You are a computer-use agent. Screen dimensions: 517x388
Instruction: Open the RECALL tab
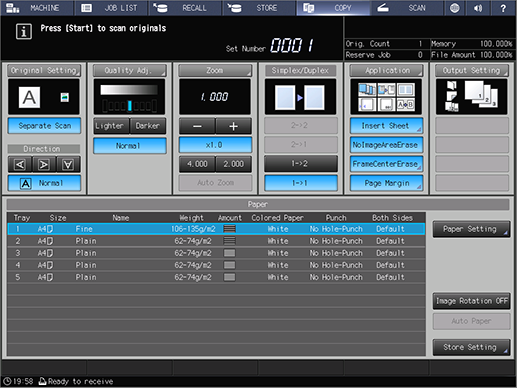click(x=185, y=8)
